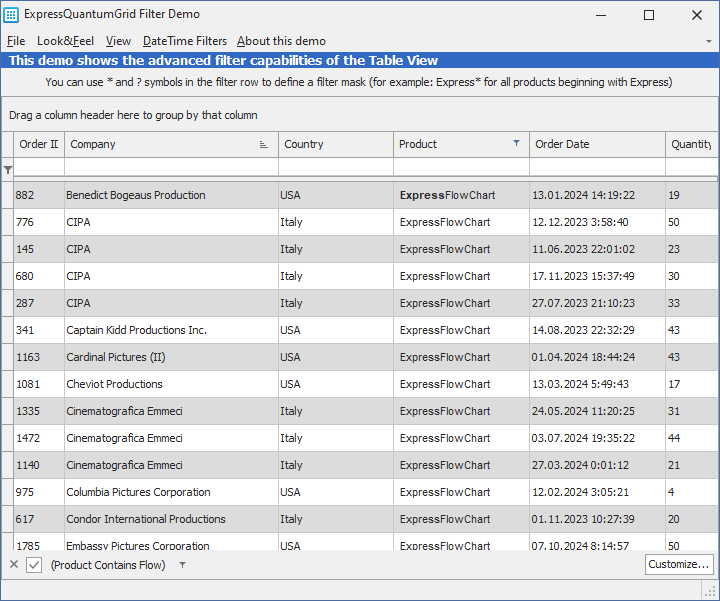Viewport: 720px width, 601px height.
Task: Click the Order Date column header
Action: point(597,144)
